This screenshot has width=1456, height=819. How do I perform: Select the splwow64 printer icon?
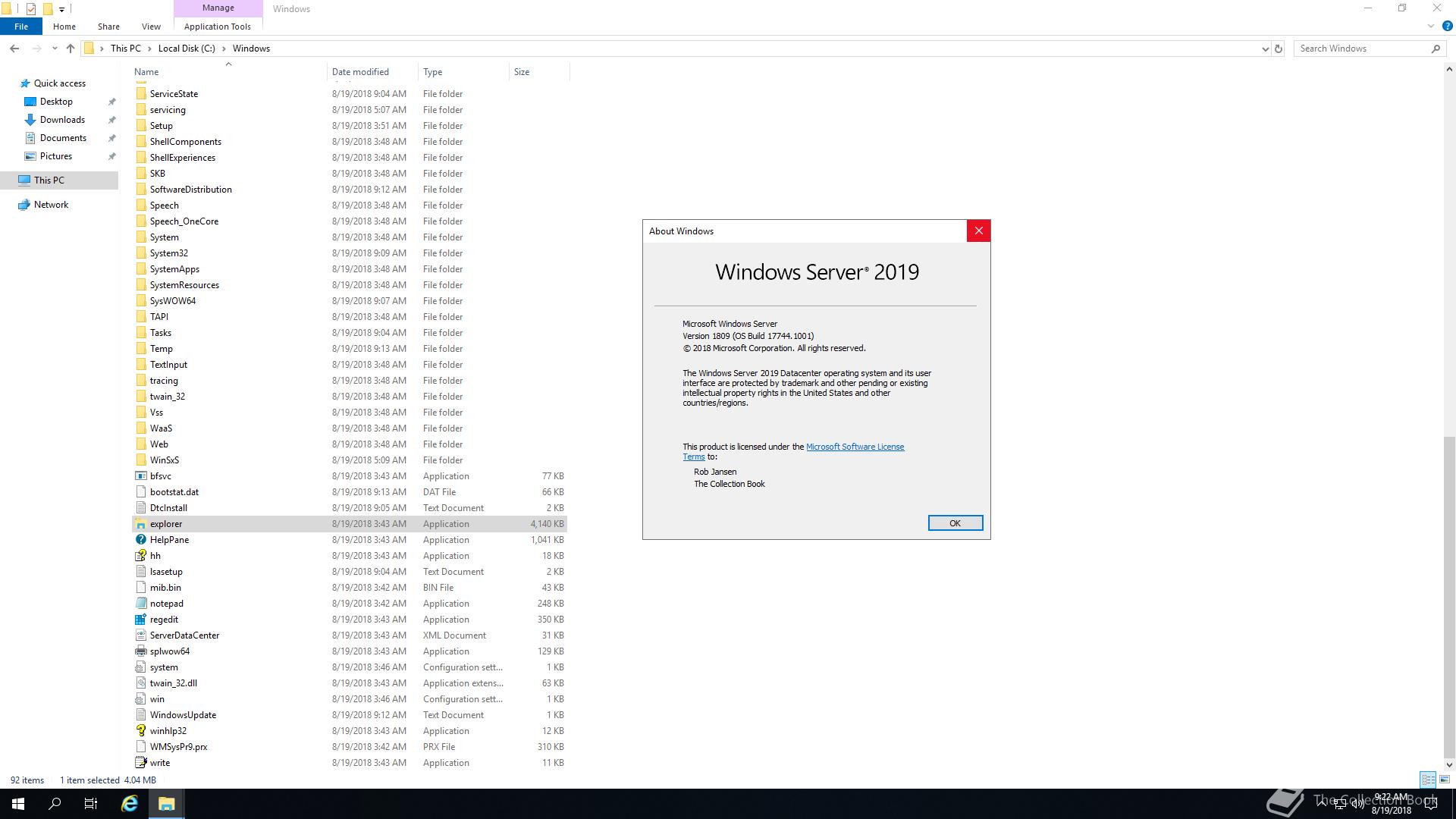click(140, 651)
